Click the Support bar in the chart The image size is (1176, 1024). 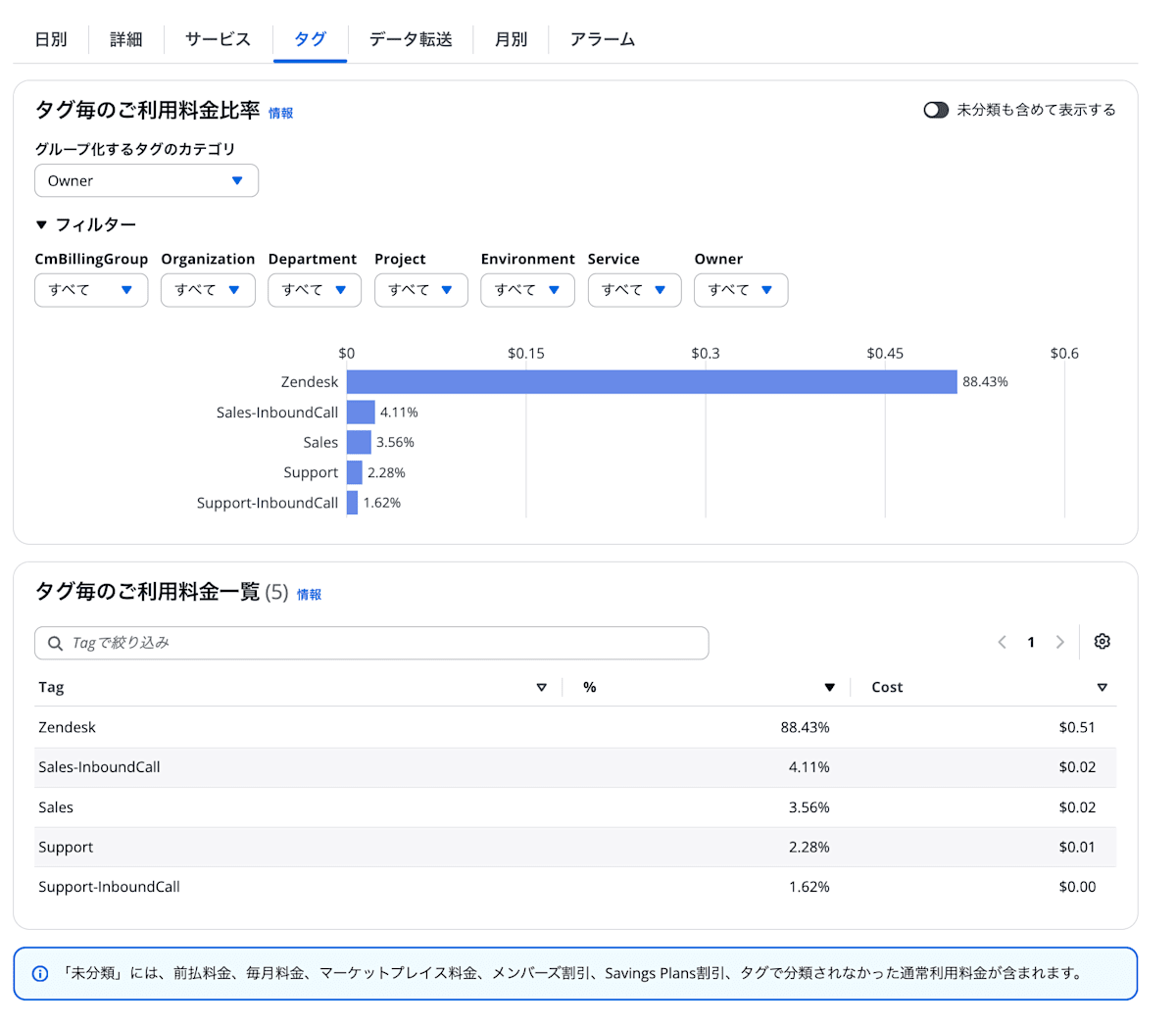355,472
